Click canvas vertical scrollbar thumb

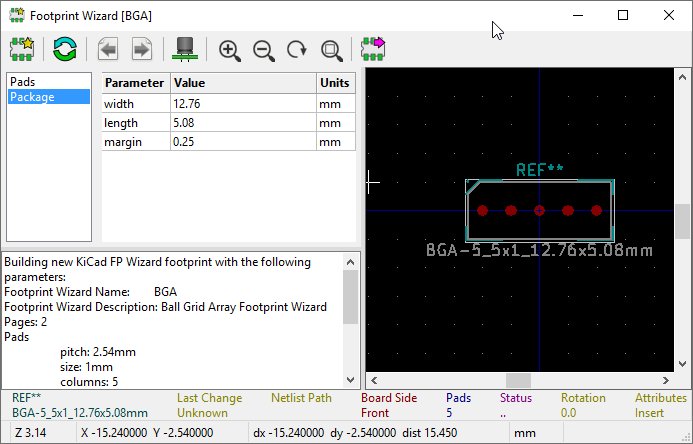tap(682, 221)
